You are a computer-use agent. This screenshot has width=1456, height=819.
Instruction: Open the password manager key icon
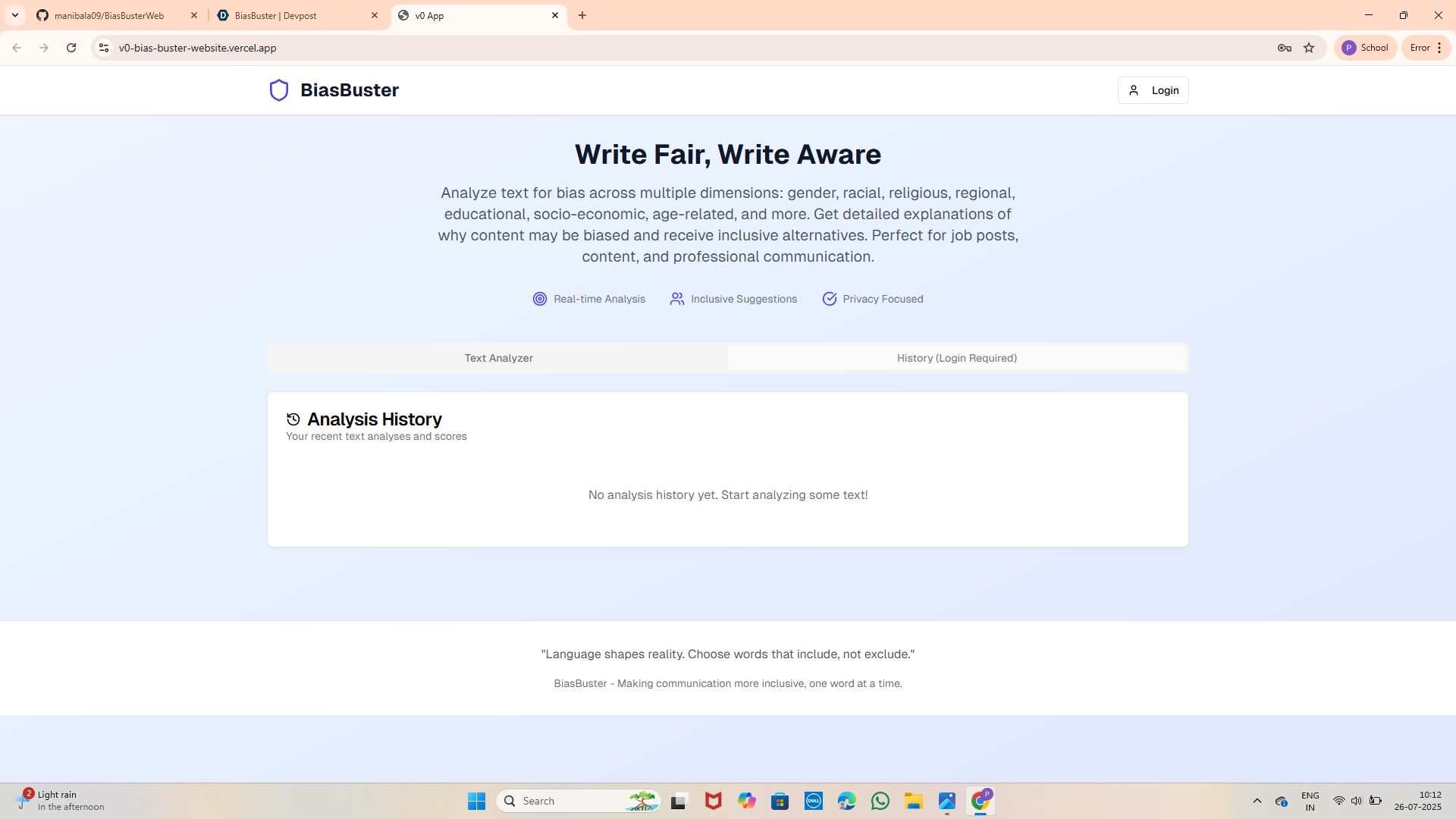pos(1284,48)
